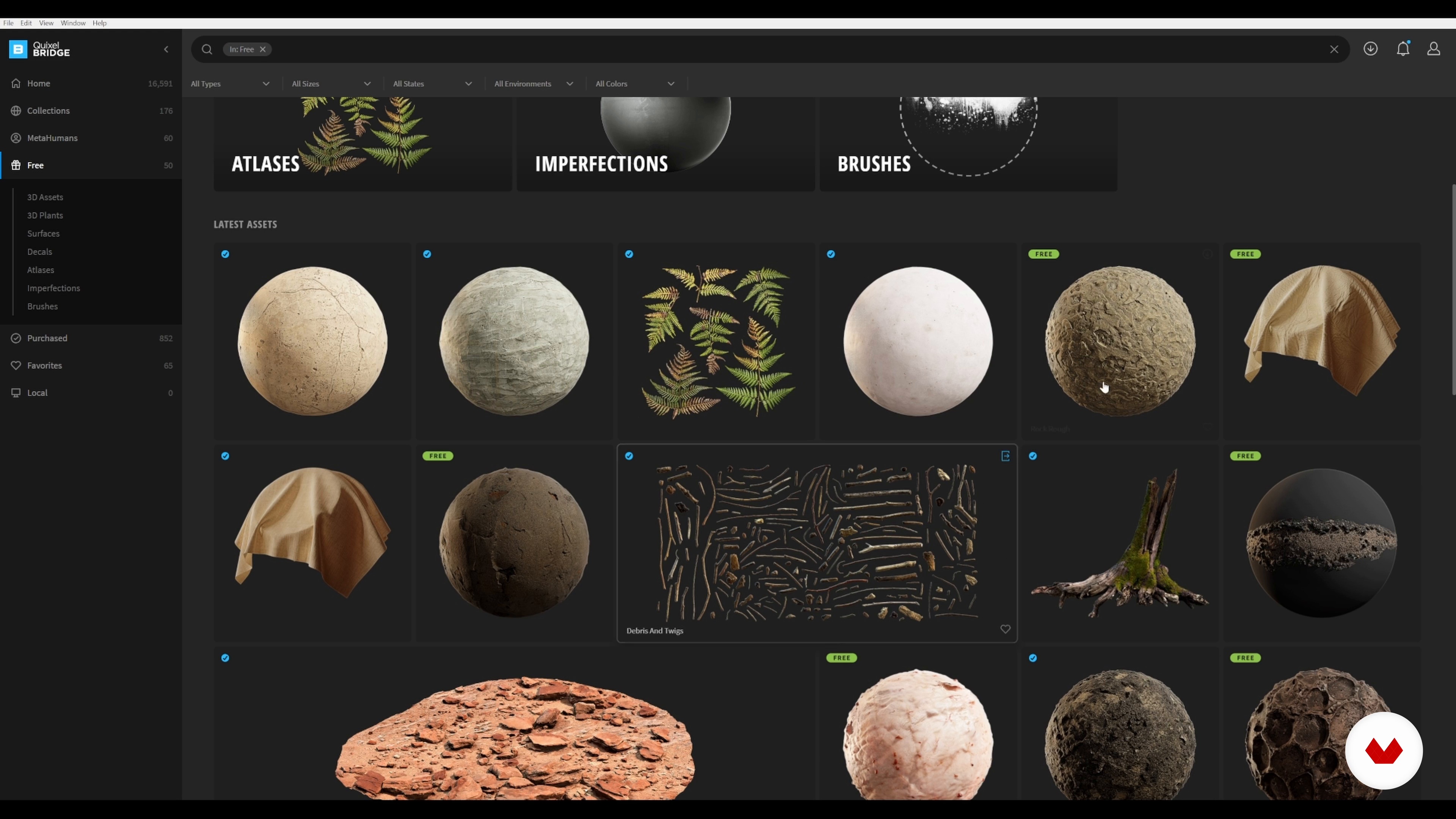Screen dimensions: 1456x819
Task: Click the Home icon in the sidebar
Action: tap(16, 83)
